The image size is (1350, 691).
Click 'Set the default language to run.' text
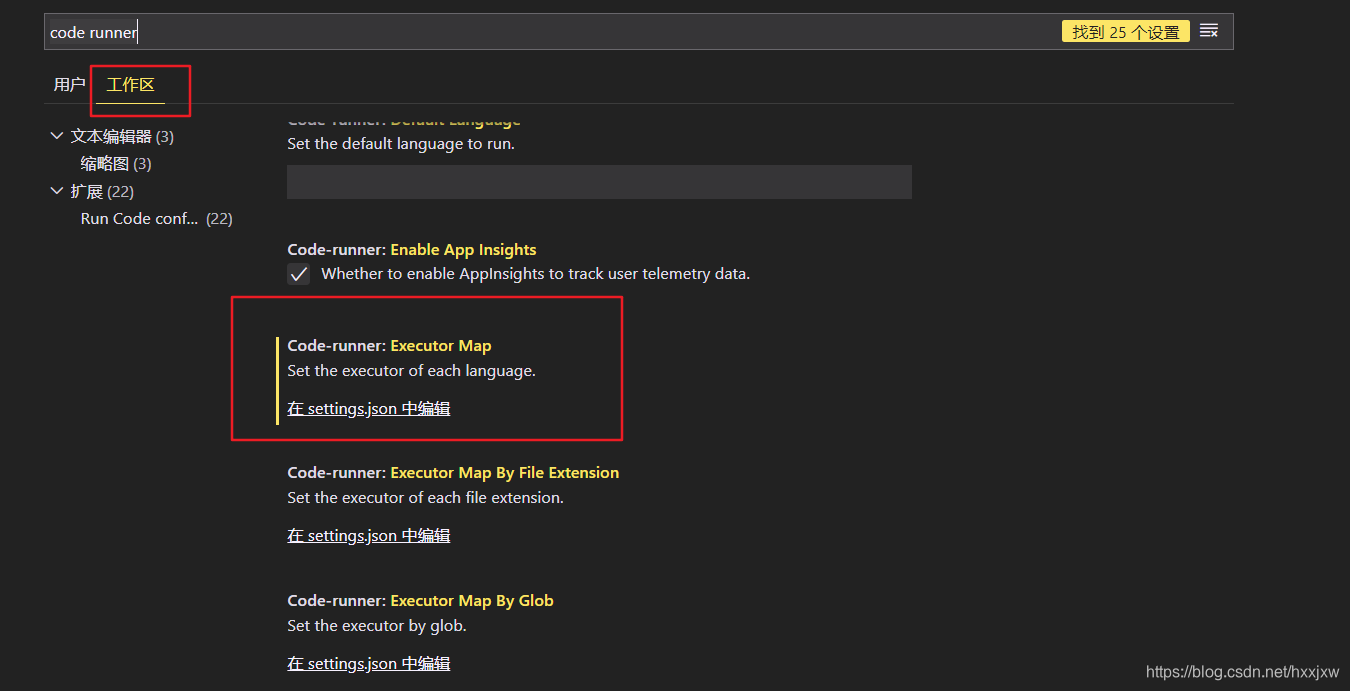click(x=401, y=143)
